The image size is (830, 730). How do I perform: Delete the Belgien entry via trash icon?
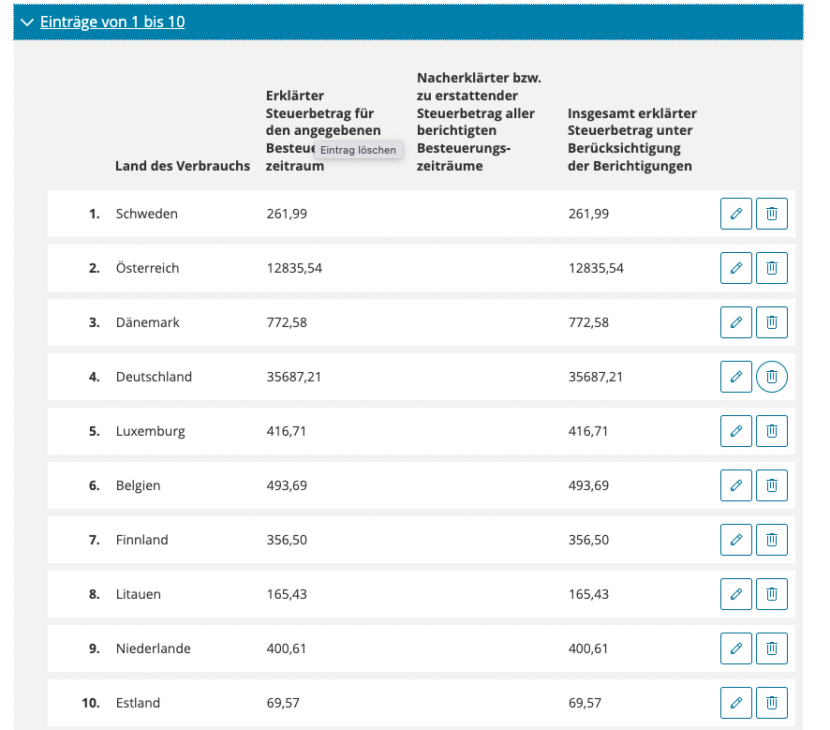pos(772,485)
